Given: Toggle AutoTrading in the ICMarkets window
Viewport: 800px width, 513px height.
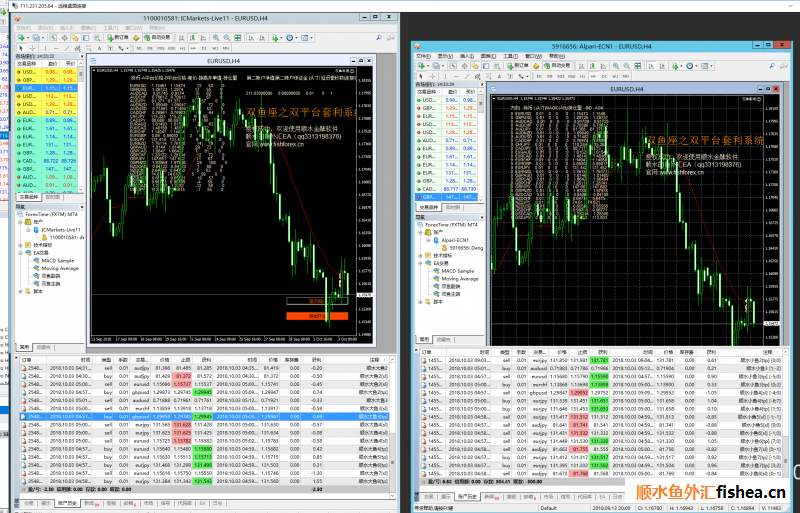Looking at the screenshot, I should [158, 37].
